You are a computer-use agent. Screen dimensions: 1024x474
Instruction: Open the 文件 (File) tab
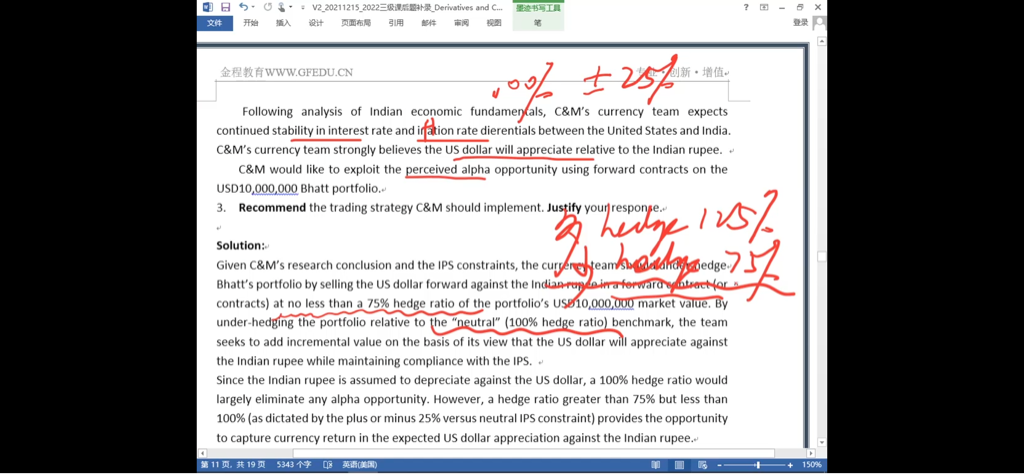point(215,23)
